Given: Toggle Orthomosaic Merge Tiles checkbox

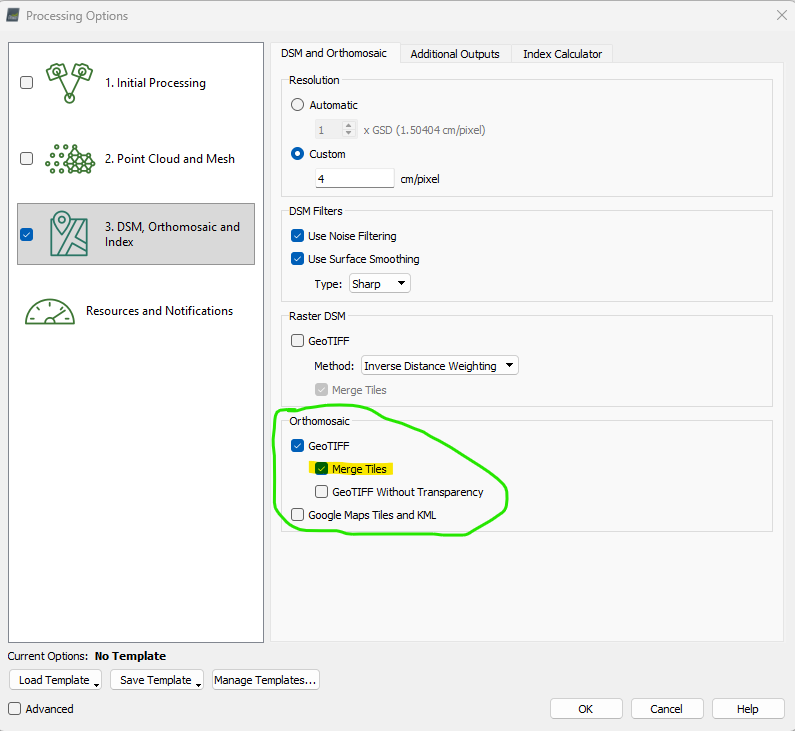Looking at the screenshot, I should coord(322,469).
